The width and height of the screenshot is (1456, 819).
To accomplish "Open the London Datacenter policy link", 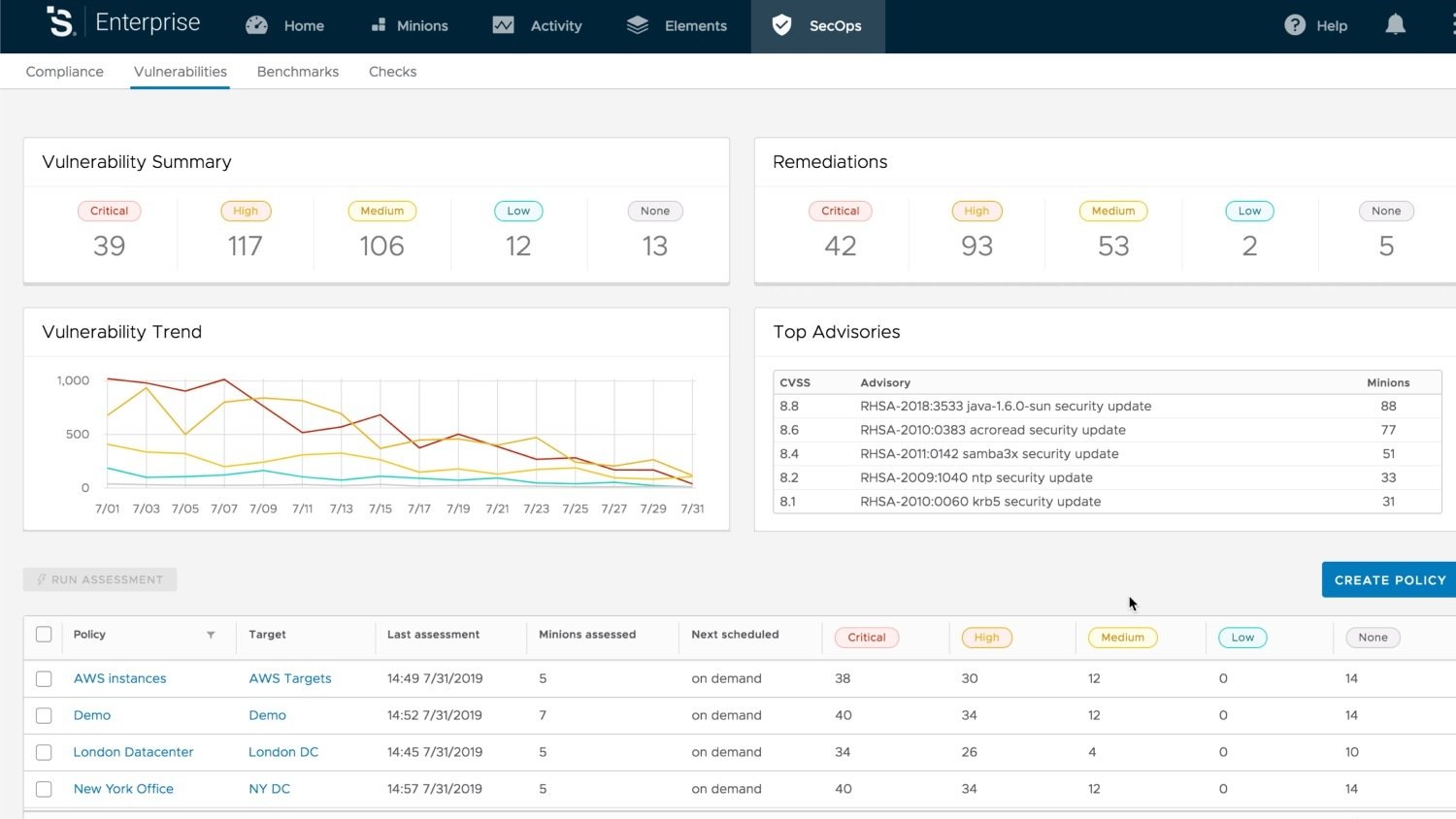I will (x=133, y=752).
